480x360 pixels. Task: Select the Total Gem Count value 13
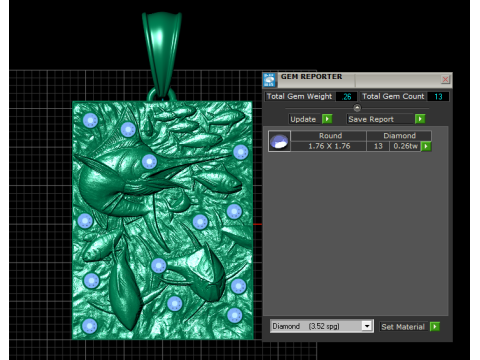(x=438, y=97)
